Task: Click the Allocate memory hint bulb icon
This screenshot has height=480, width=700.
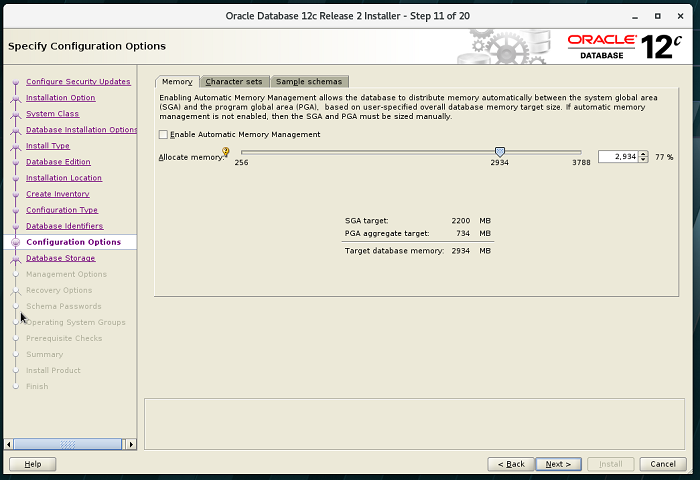Action: pos(226,153)
